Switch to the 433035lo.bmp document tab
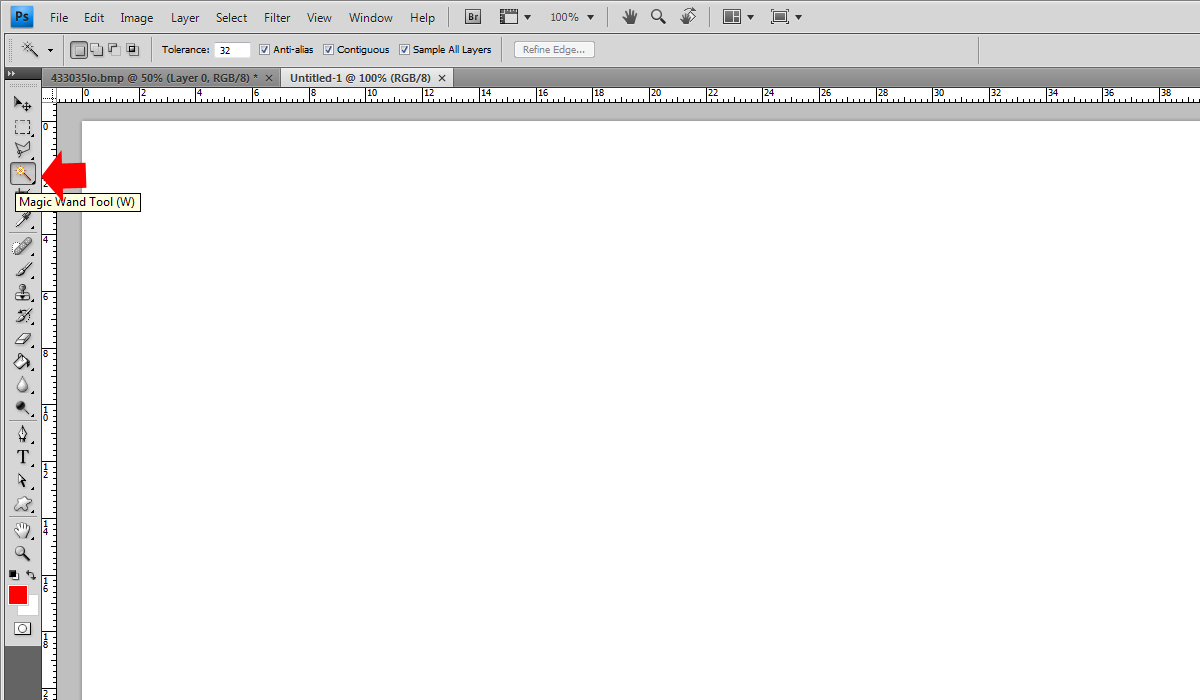Screen dimensions: 1200x700 [x=153, y=78]
